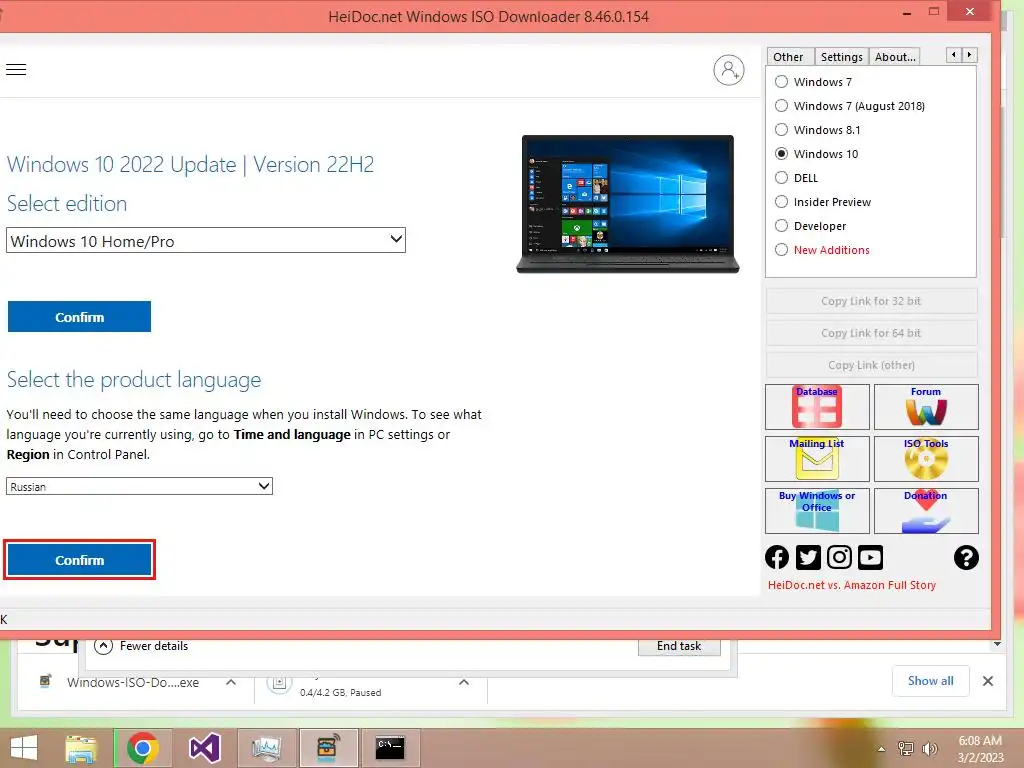Open Command Prompt taskbar icon
The height and width of the screenshot is (768, 1024).
tap(390, 748)
